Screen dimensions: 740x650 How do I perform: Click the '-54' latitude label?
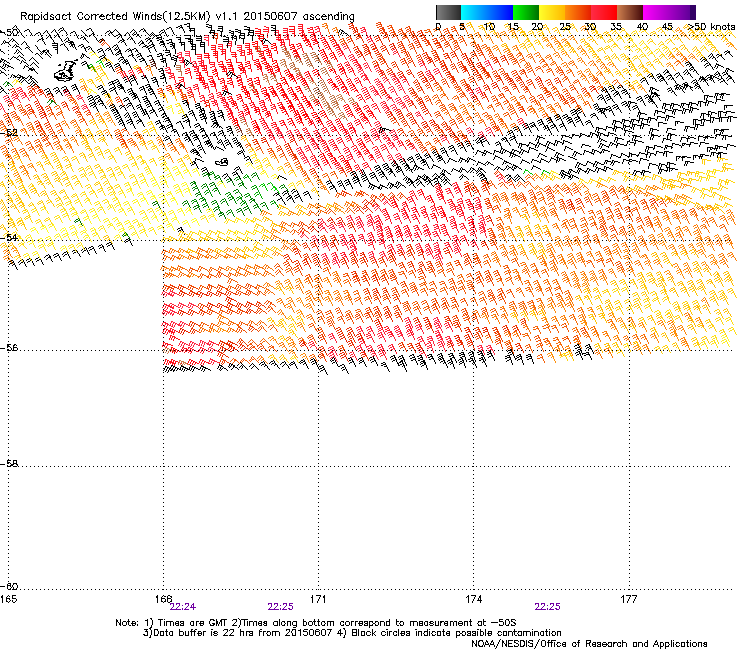point(9,237)
